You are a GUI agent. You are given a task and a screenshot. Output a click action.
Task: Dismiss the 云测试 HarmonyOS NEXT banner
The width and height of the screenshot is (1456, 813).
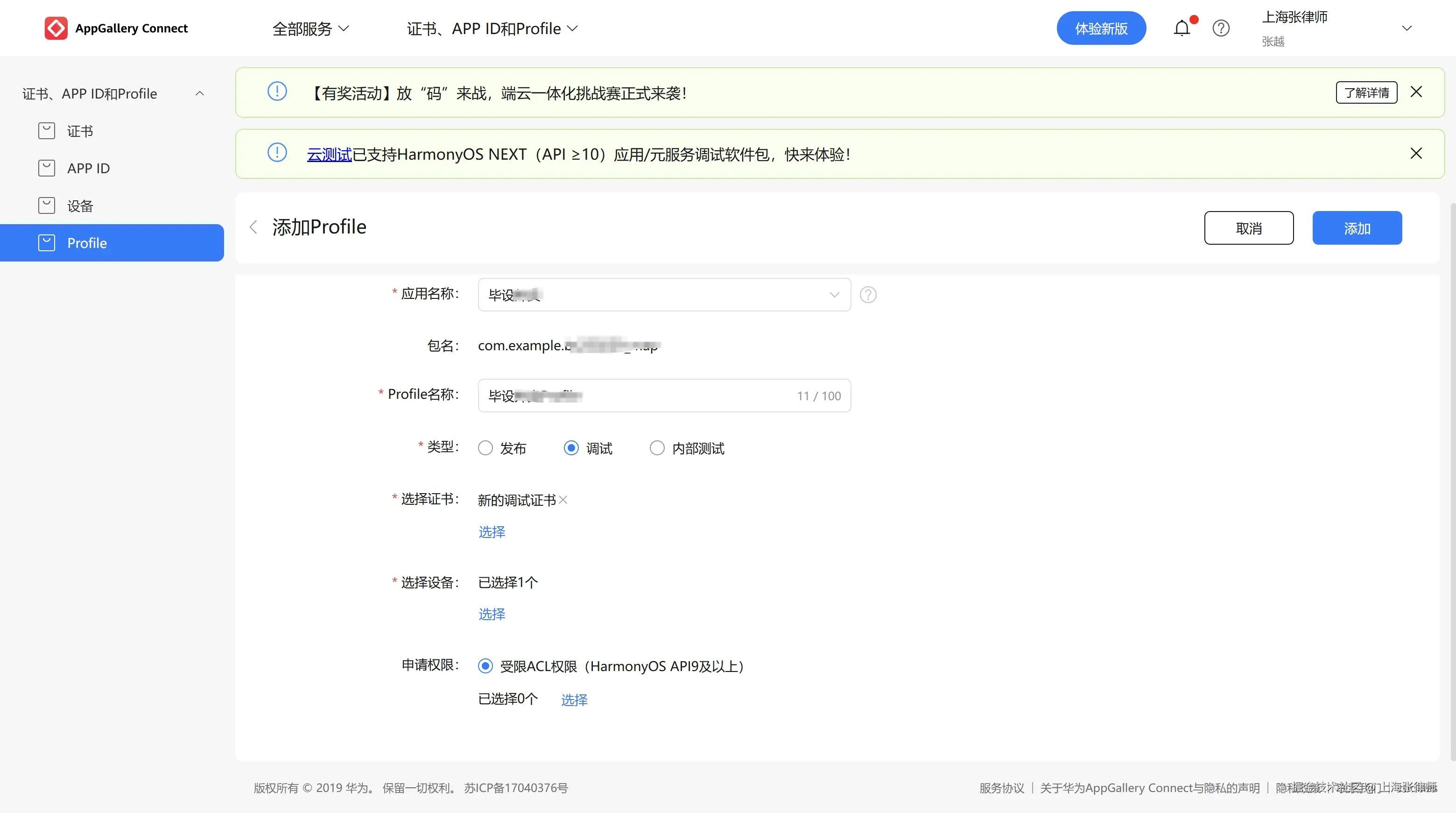pyautogui.click(x=1416, y=153)
